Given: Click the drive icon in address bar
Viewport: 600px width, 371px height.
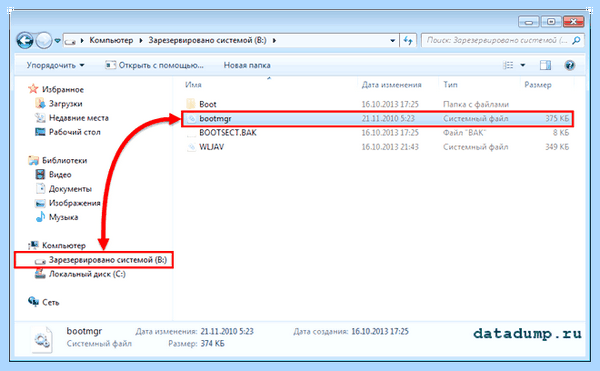Looking at the screenshot, I should [x=70, y=41].
